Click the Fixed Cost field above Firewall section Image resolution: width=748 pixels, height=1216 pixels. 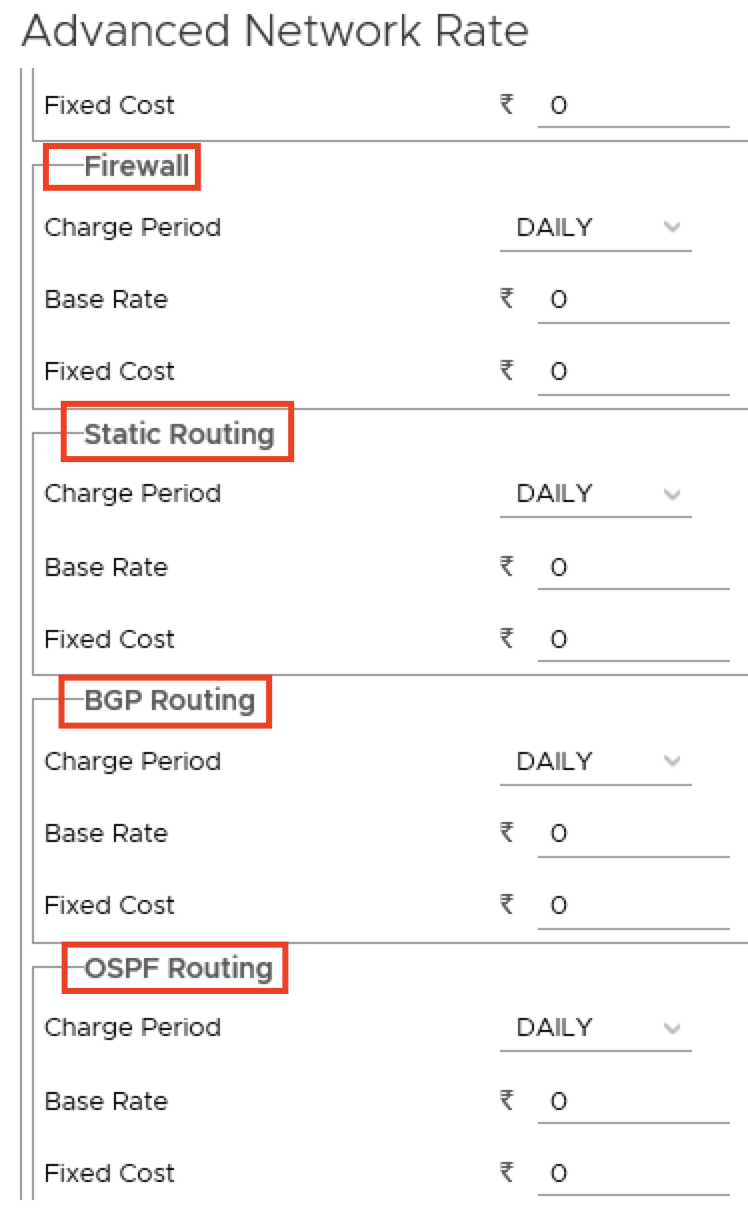(633, 106)
